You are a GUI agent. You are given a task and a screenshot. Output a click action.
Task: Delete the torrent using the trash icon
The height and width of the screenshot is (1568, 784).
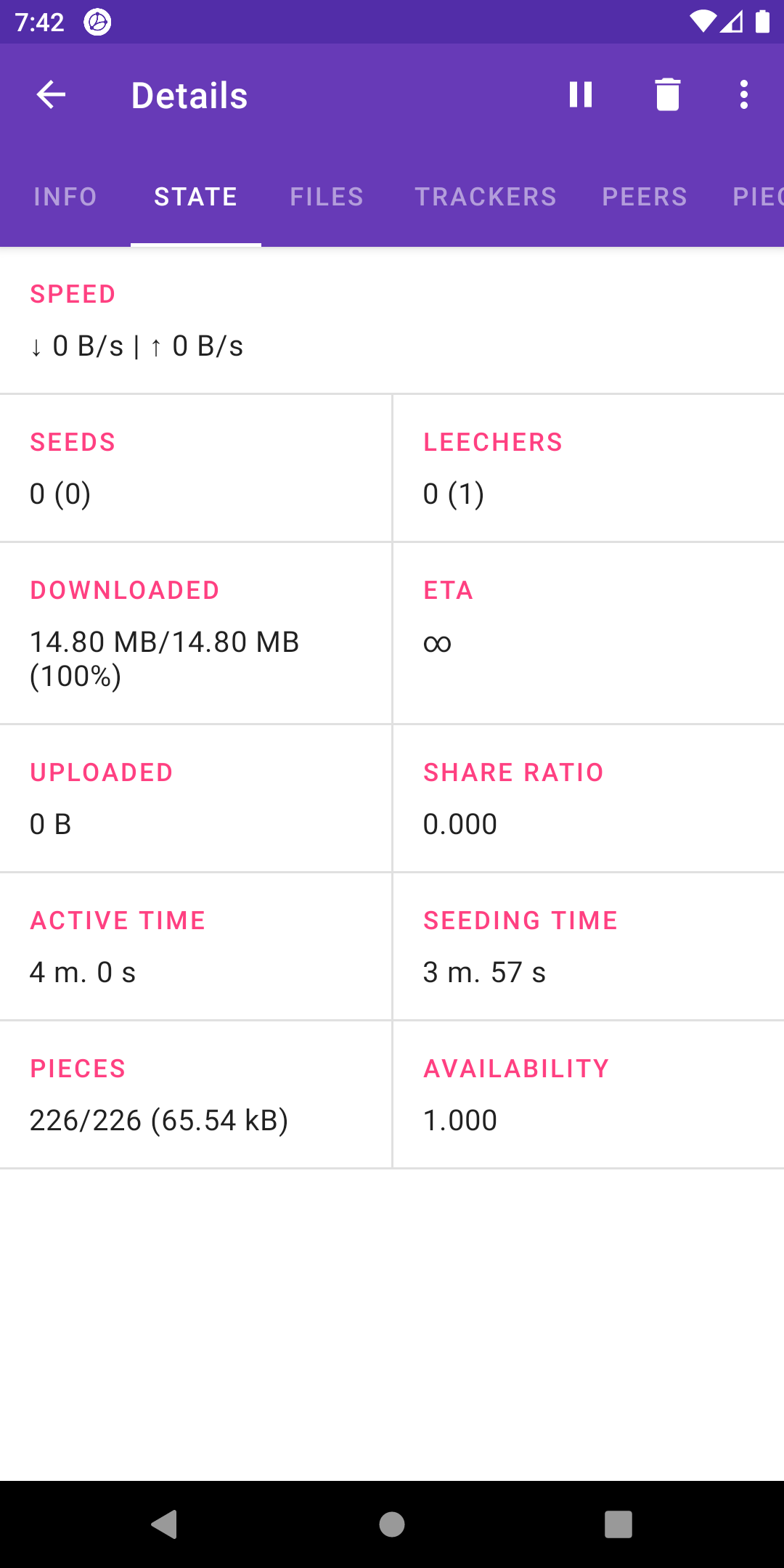[x=667, y=94]
